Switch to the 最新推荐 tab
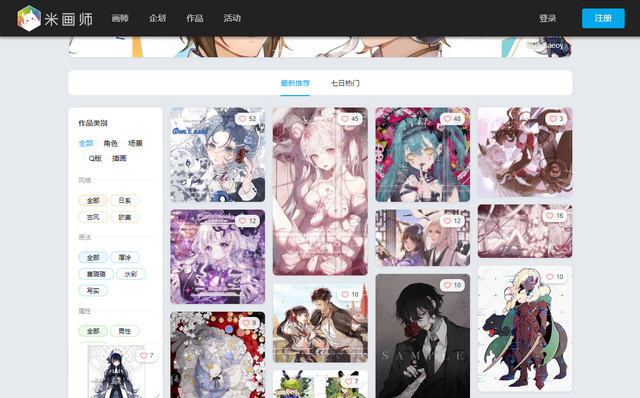The height and width of the screenshot is (398, 640). [295, 83]
